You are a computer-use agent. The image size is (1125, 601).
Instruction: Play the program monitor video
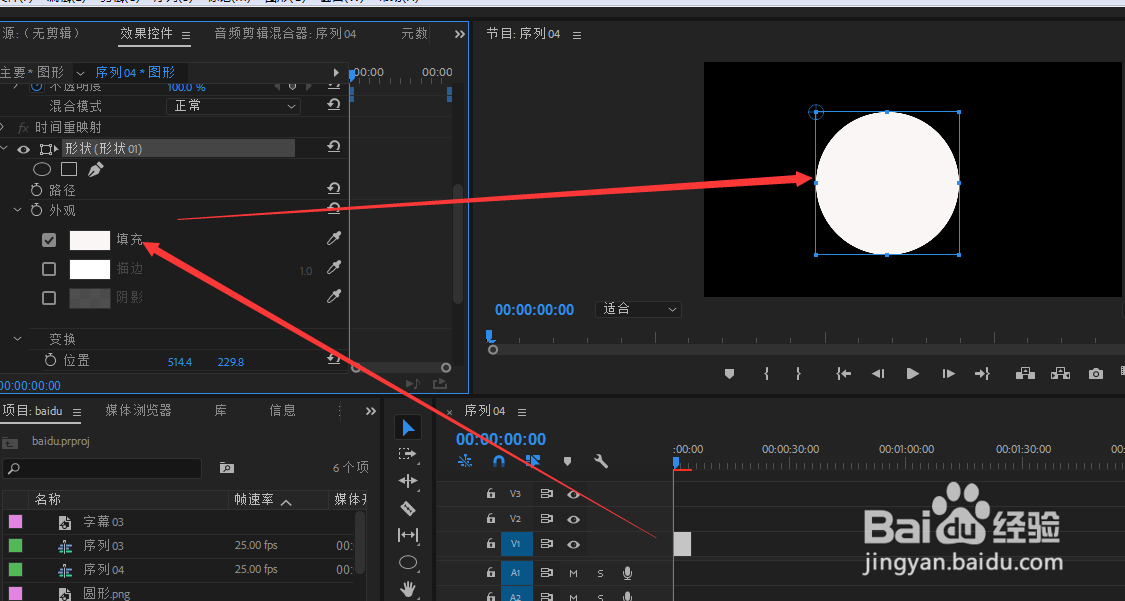pos(913,374)
